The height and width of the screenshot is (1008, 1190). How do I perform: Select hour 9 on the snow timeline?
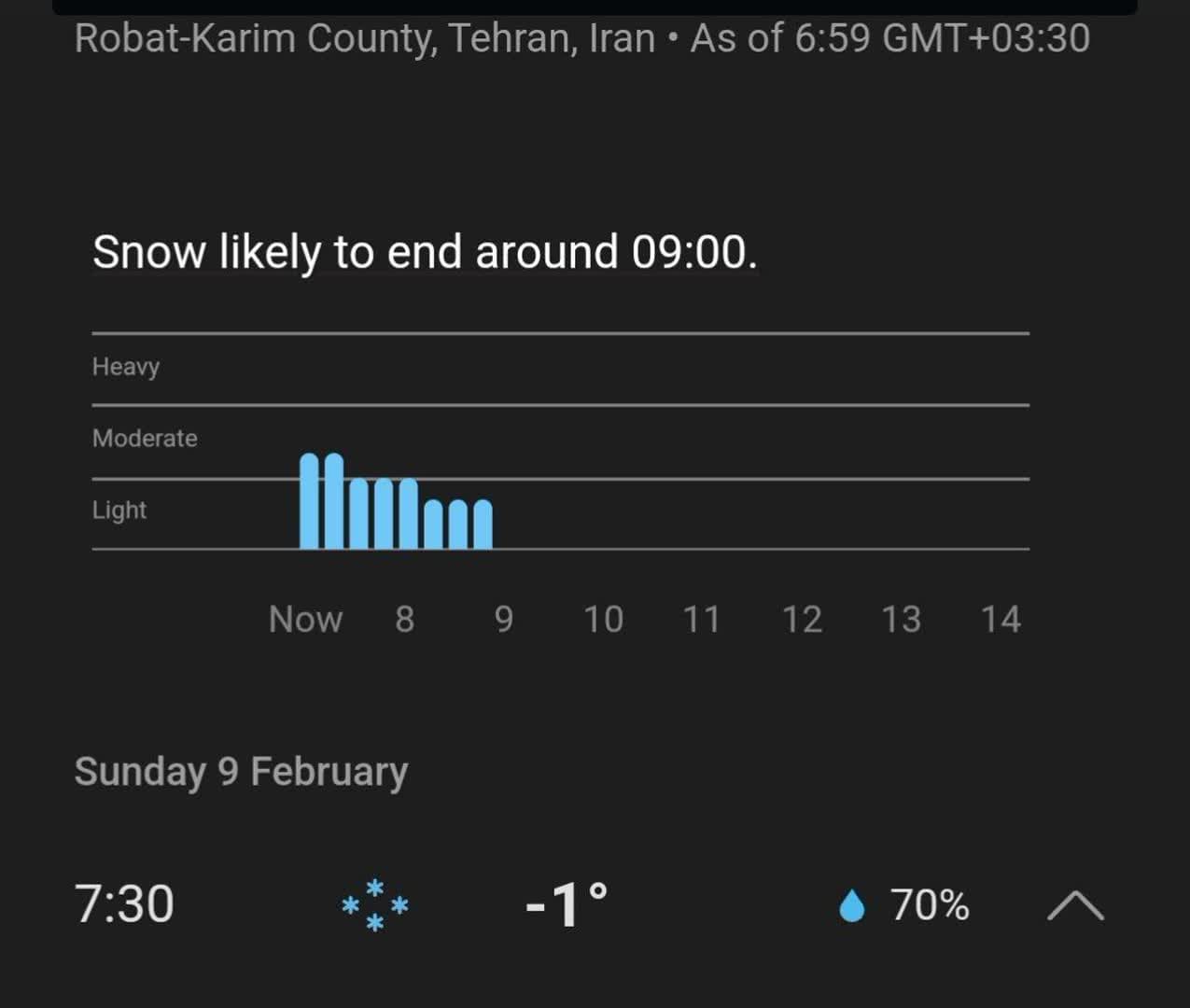pos(503,620)
